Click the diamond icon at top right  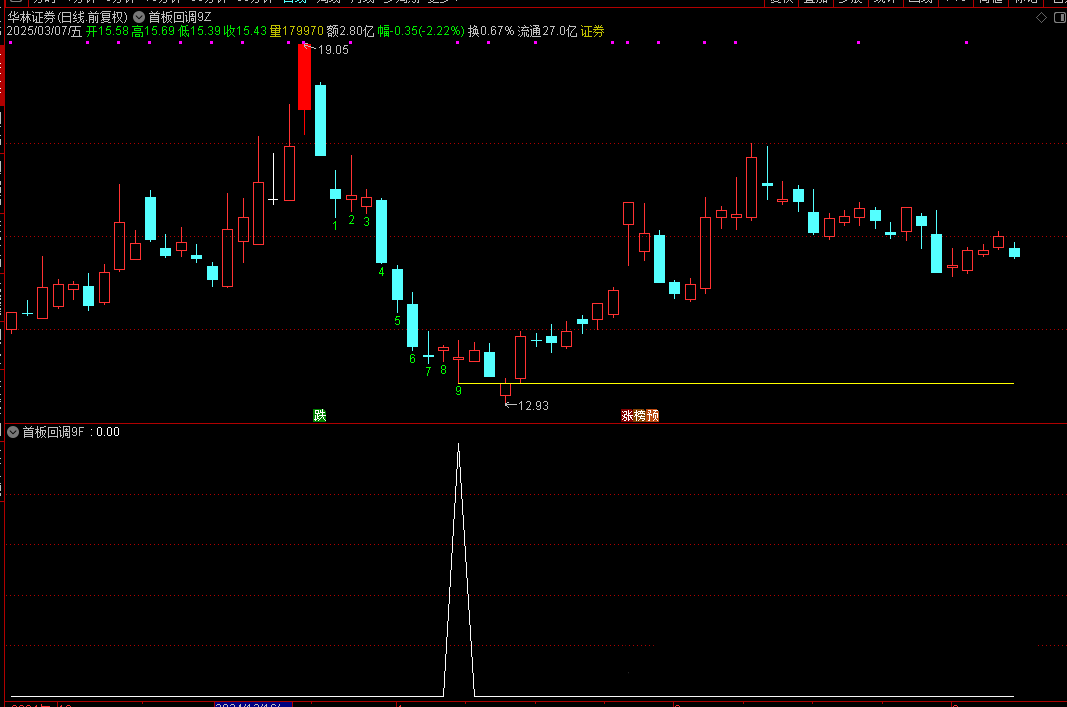point(1041,17)
